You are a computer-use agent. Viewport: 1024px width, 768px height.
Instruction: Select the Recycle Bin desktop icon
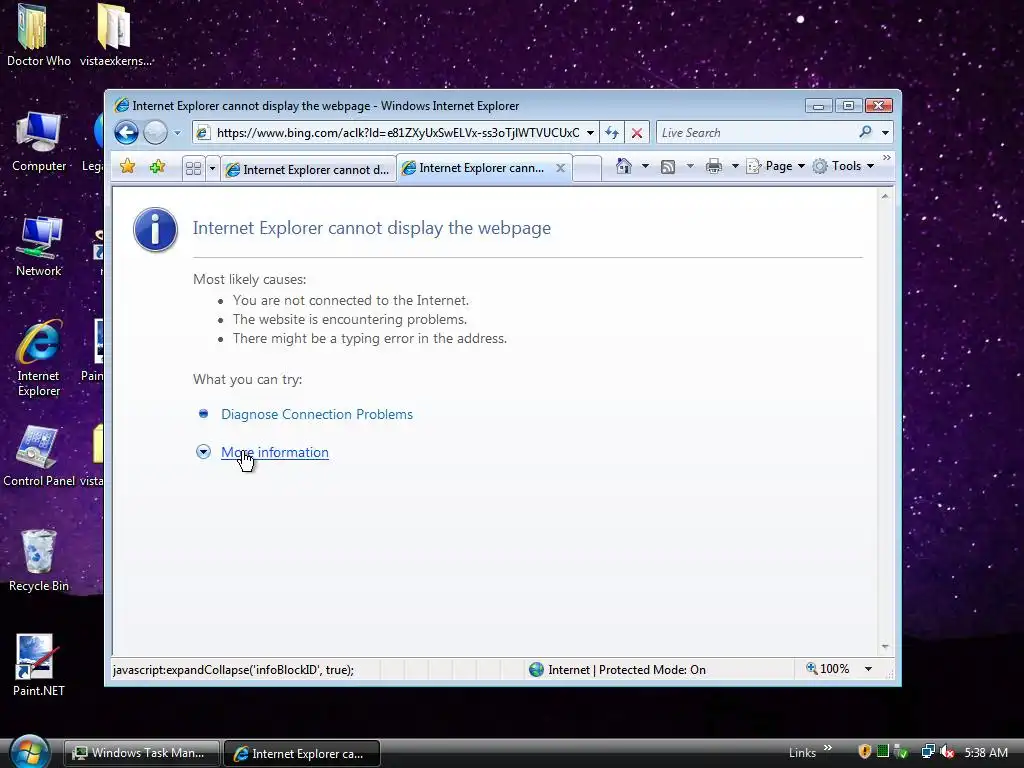[39, 560]
